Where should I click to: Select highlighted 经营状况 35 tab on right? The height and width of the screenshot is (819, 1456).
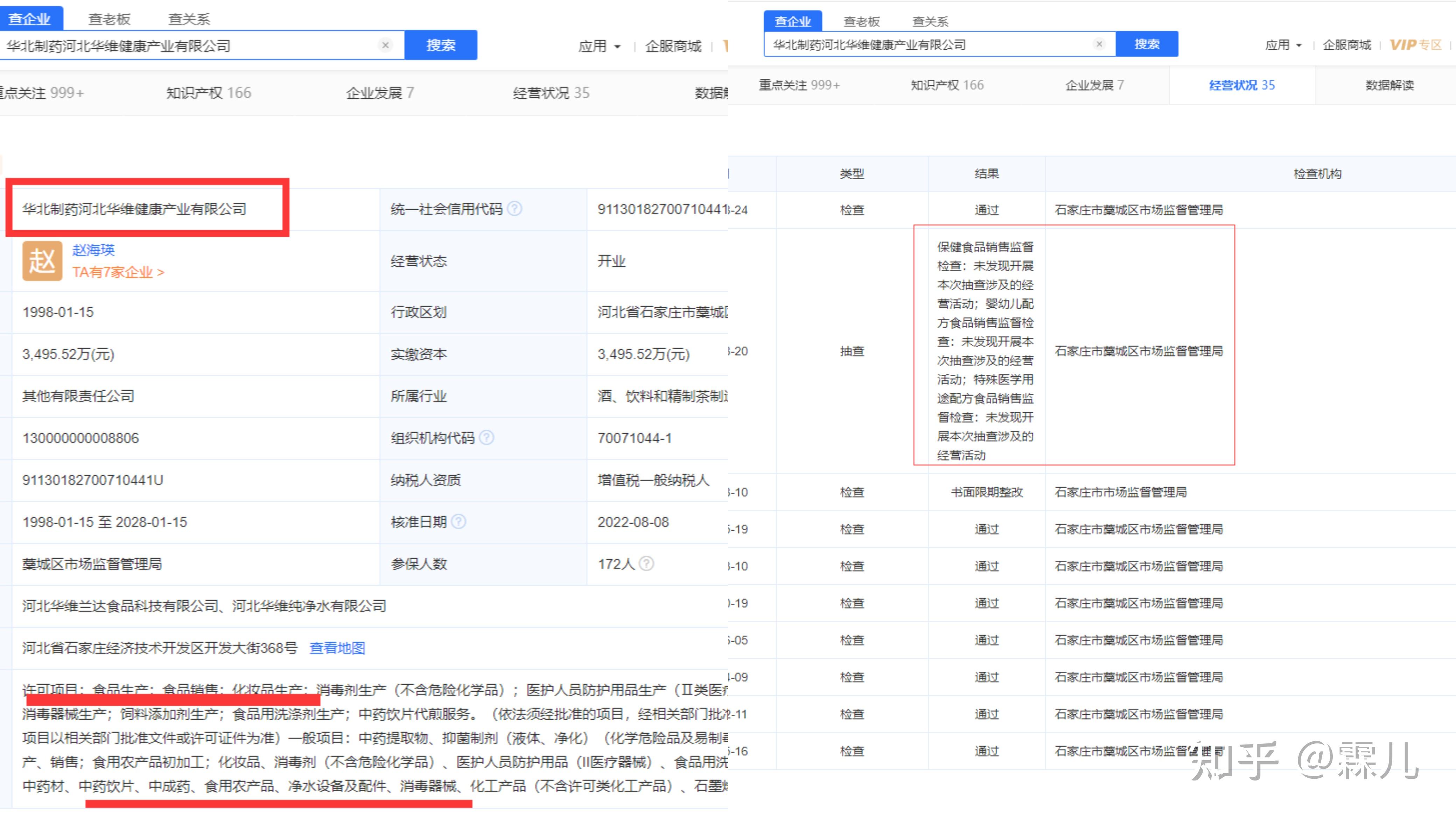pos(1242,85)
